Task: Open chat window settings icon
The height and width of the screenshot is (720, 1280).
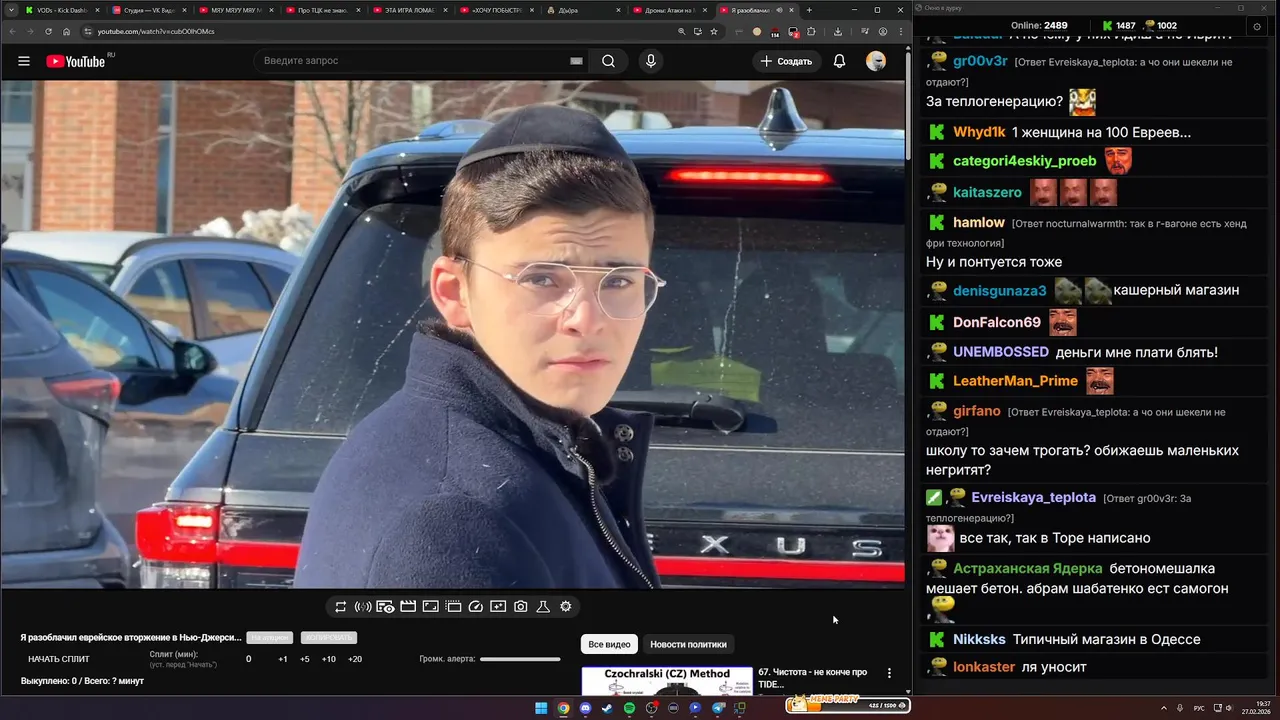Action: click(x=1256, y=25)
